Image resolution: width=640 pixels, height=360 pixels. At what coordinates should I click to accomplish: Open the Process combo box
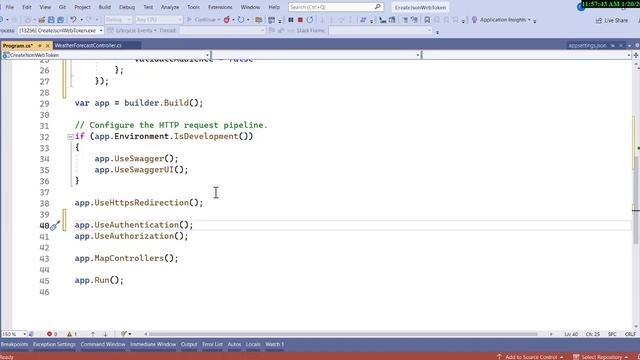(x=60, y=31)
